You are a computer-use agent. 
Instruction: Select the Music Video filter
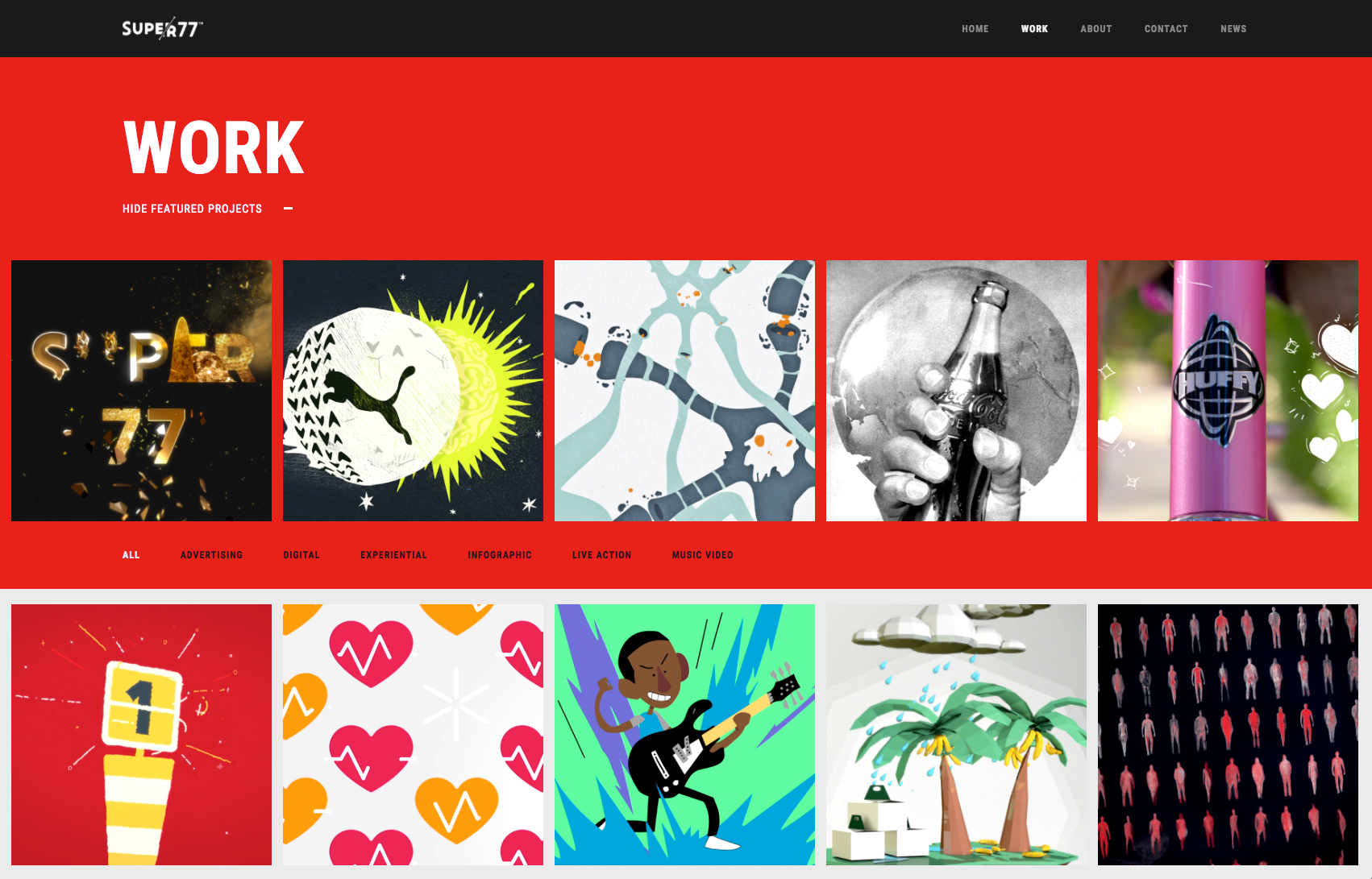click(702, 555)
